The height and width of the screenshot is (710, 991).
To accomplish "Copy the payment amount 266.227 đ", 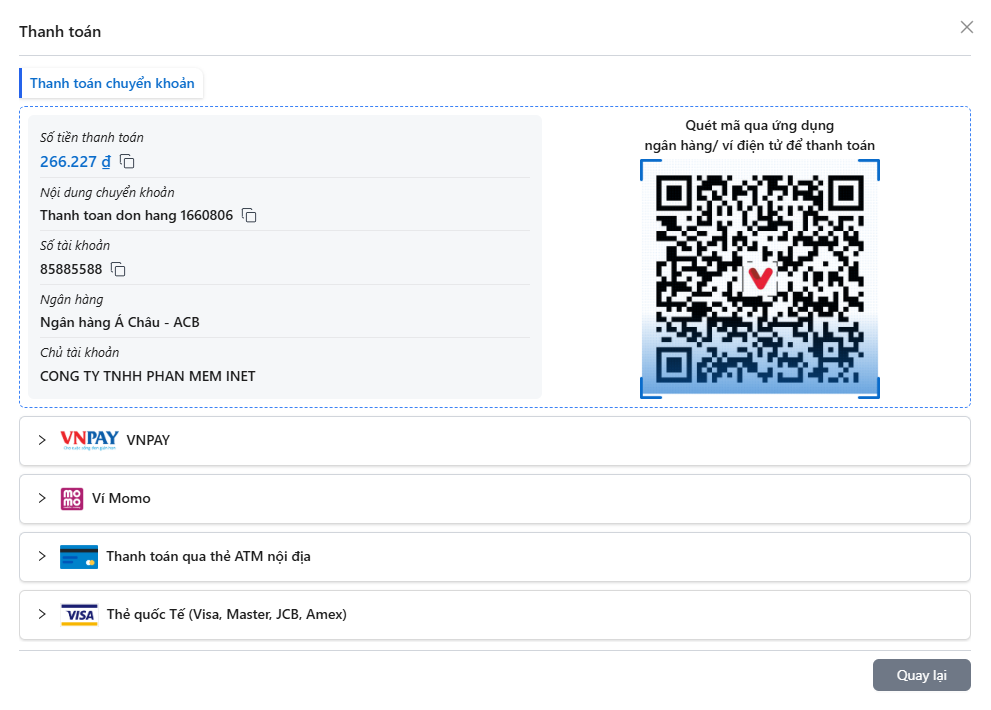I will point(127,162).
